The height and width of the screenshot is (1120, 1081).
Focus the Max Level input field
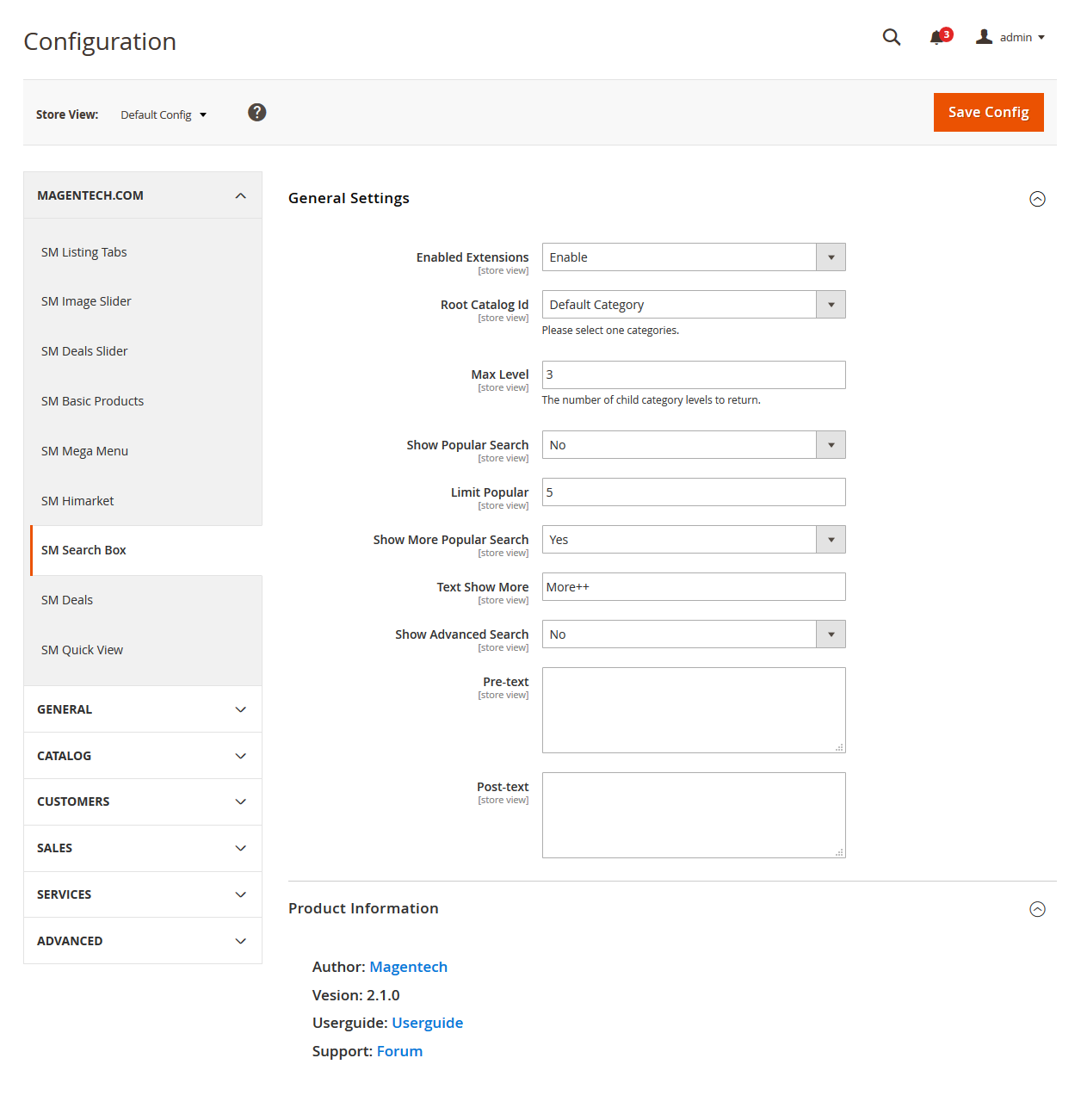[694, 374]
